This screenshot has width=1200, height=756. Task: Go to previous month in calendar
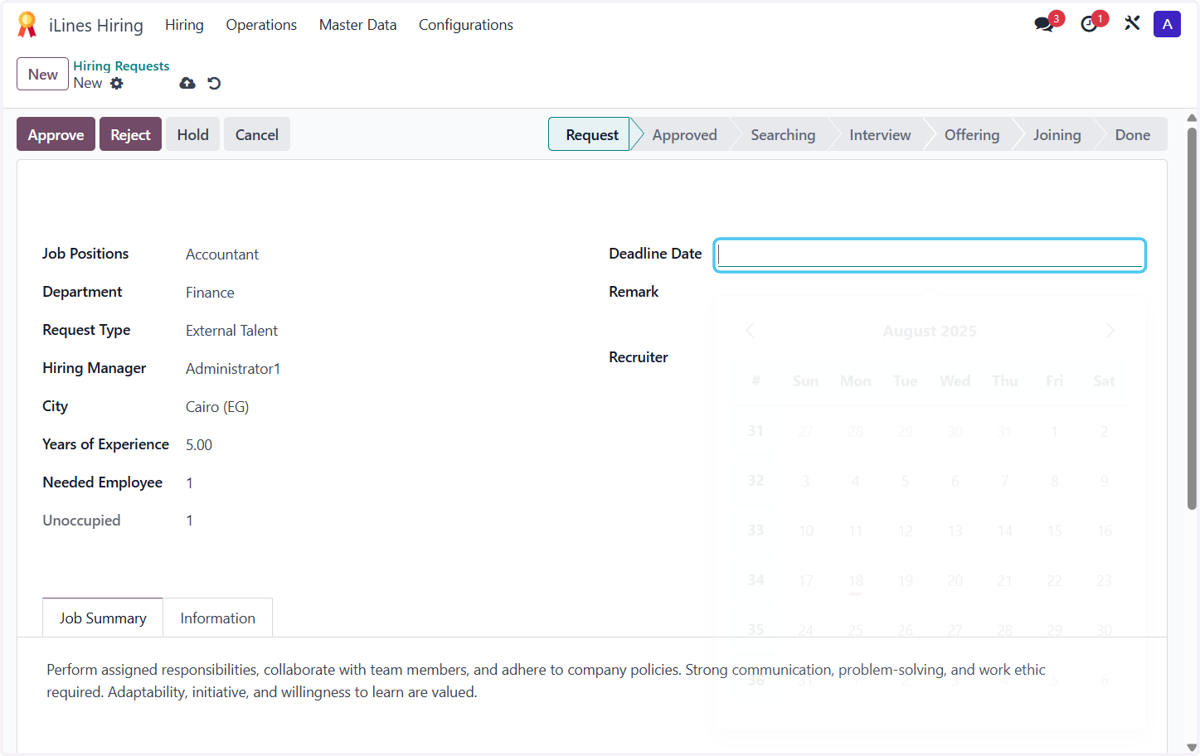(x=750, y=331)
